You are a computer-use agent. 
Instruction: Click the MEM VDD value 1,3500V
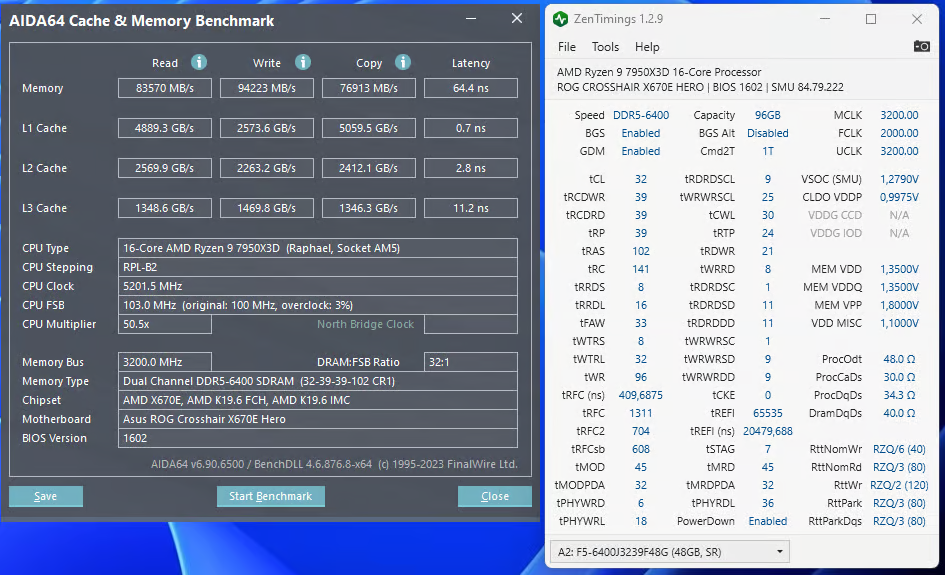click(x=899, y=269)
